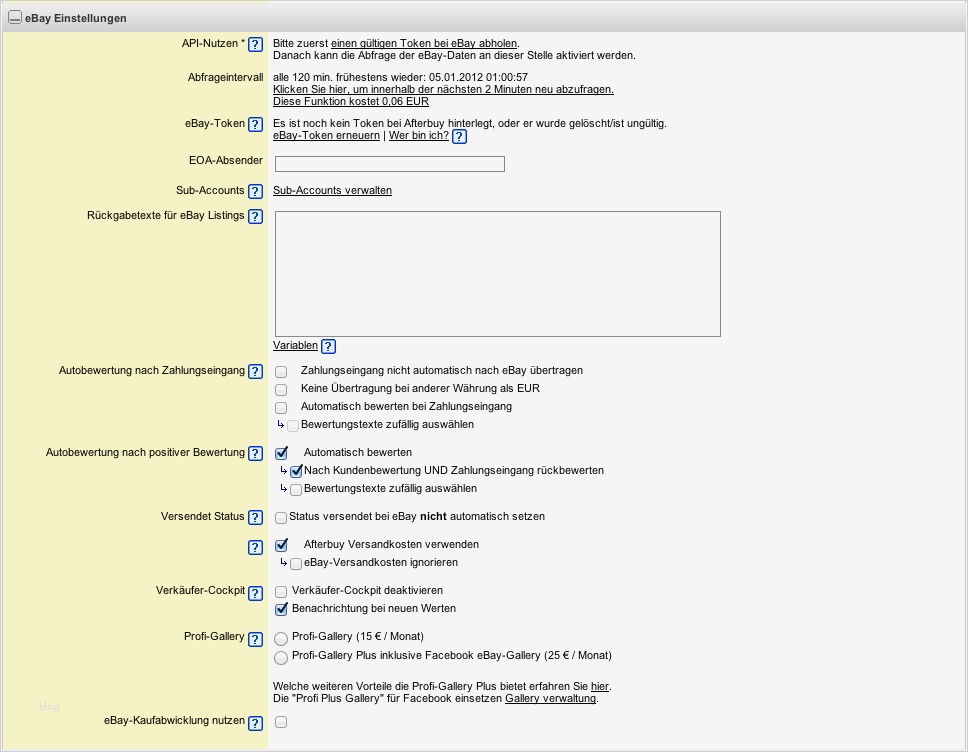Open 'Gallery verwaltung' link
968x752 pixels.
point(551,698)
